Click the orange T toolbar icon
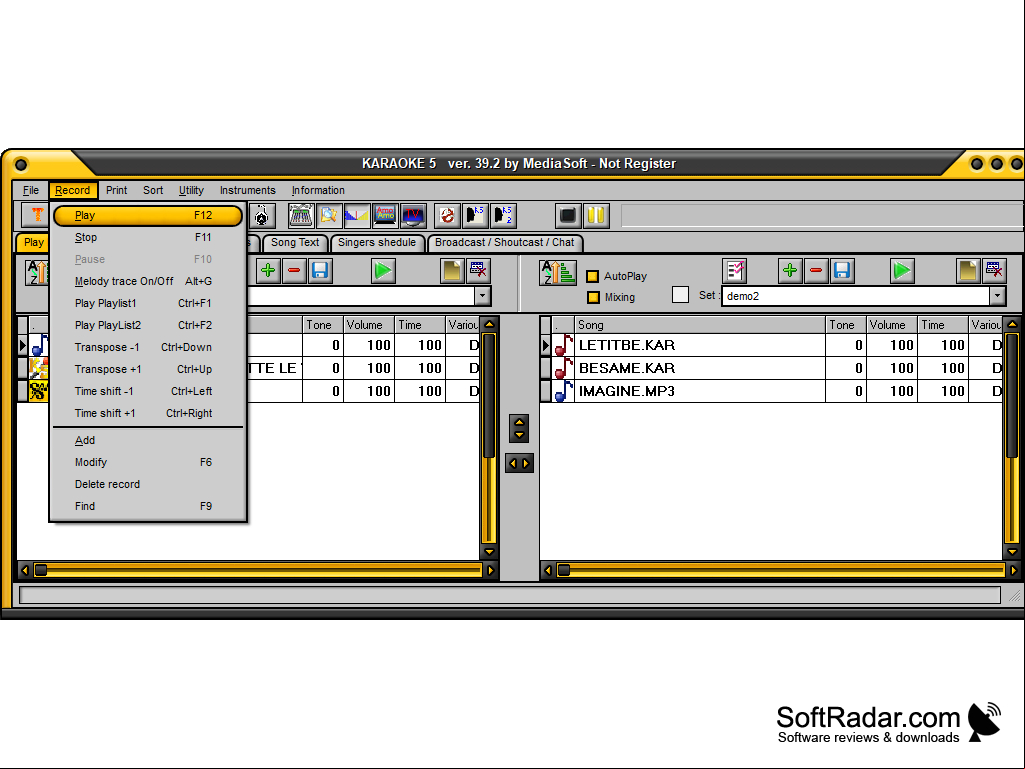The width and height of the screenshot is (1025, 769). [x=36, y=215]
